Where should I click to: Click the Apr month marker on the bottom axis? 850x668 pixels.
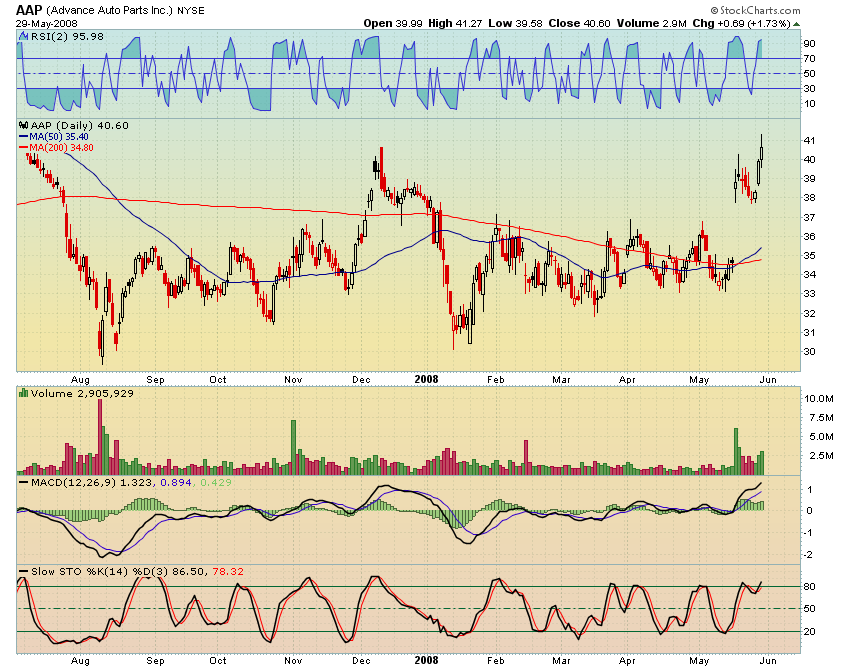click(x=627, y=660)
